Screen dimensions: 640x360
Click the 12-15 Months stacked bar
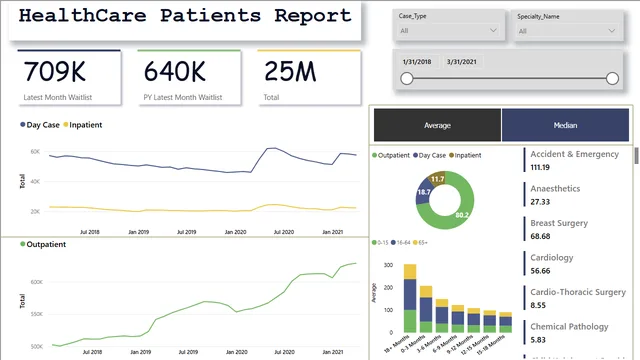click(490, 322)
